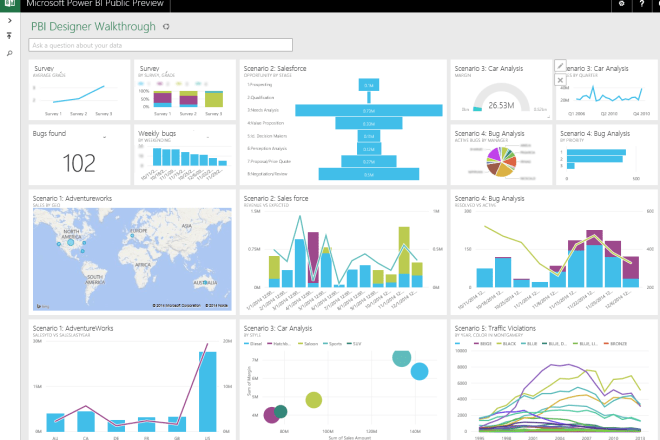Click the Diesel legend entry in Car Analysis

[x=253, y=344]
